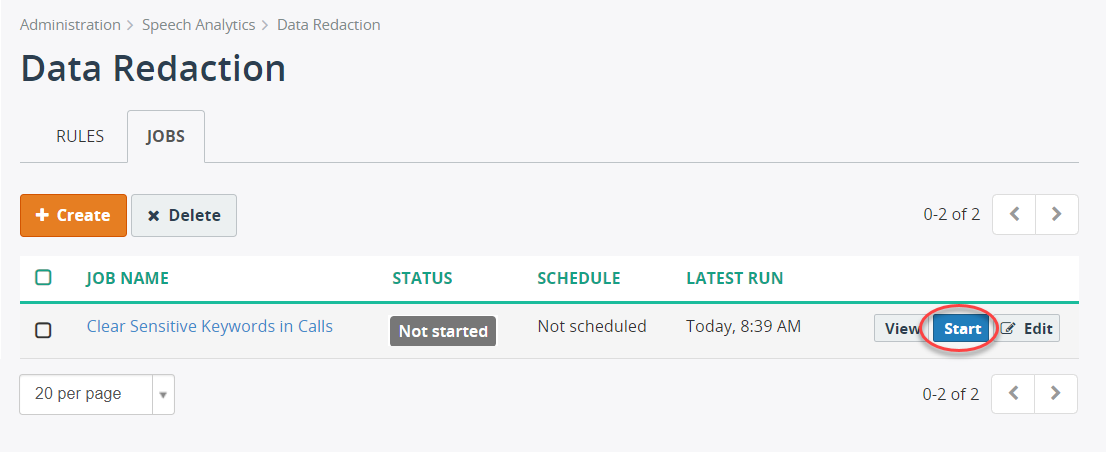
Task: Click the per page dropdown arrow
Action: click(163, 394)
